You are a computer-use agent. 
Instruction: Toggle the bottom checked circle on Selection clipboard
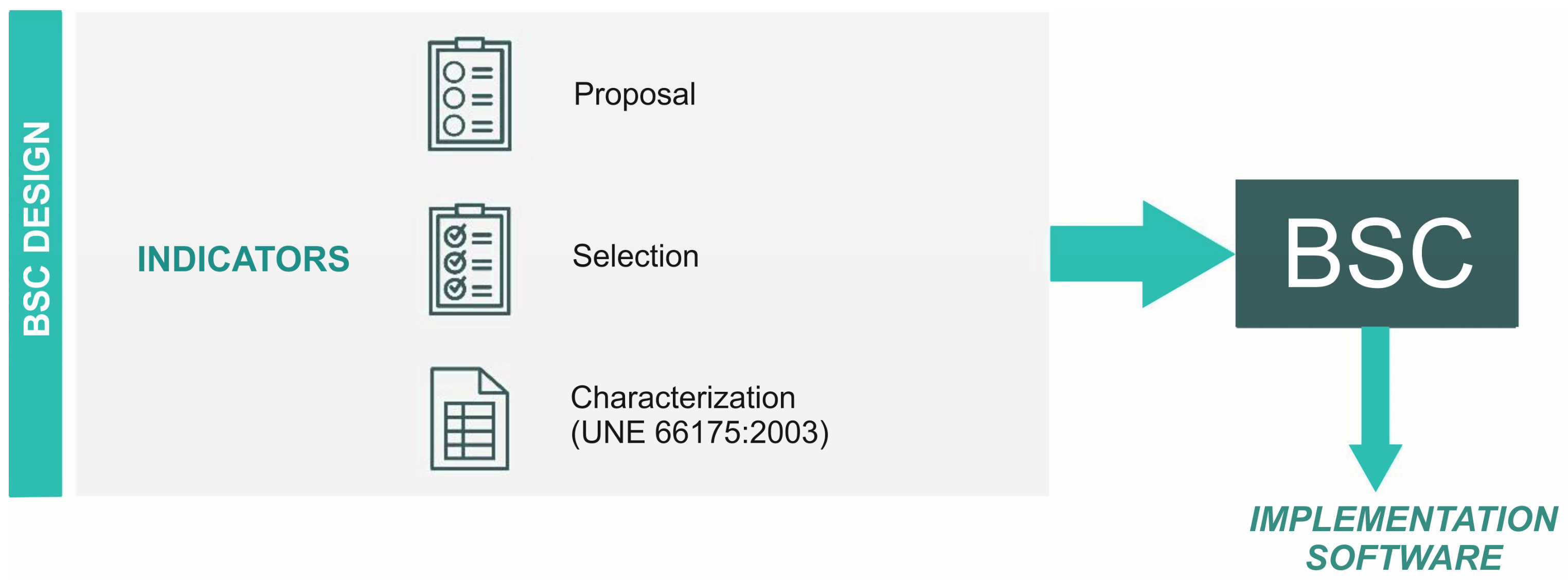(455, 288)
